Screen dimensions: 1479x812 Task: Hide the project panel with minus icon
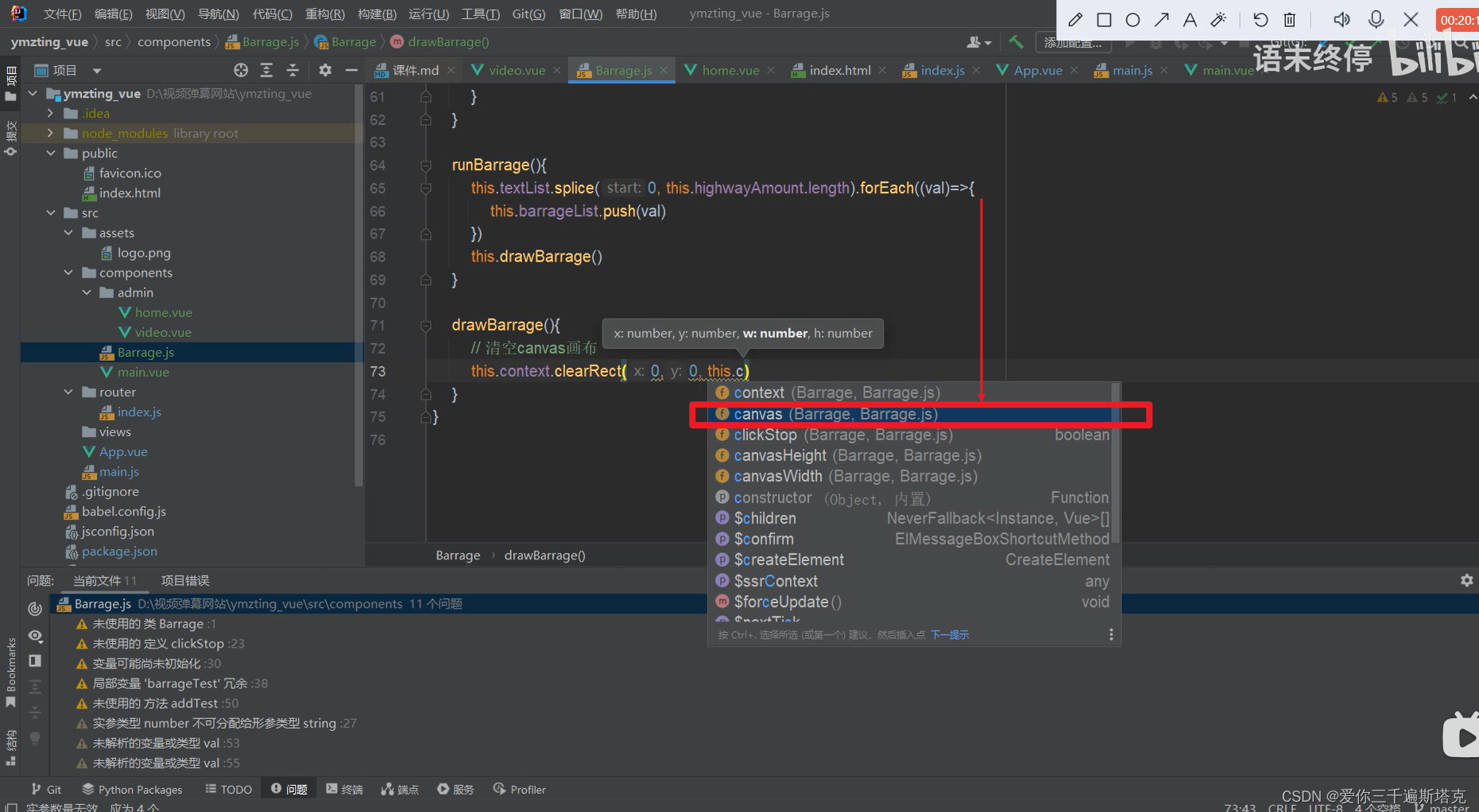351,70
